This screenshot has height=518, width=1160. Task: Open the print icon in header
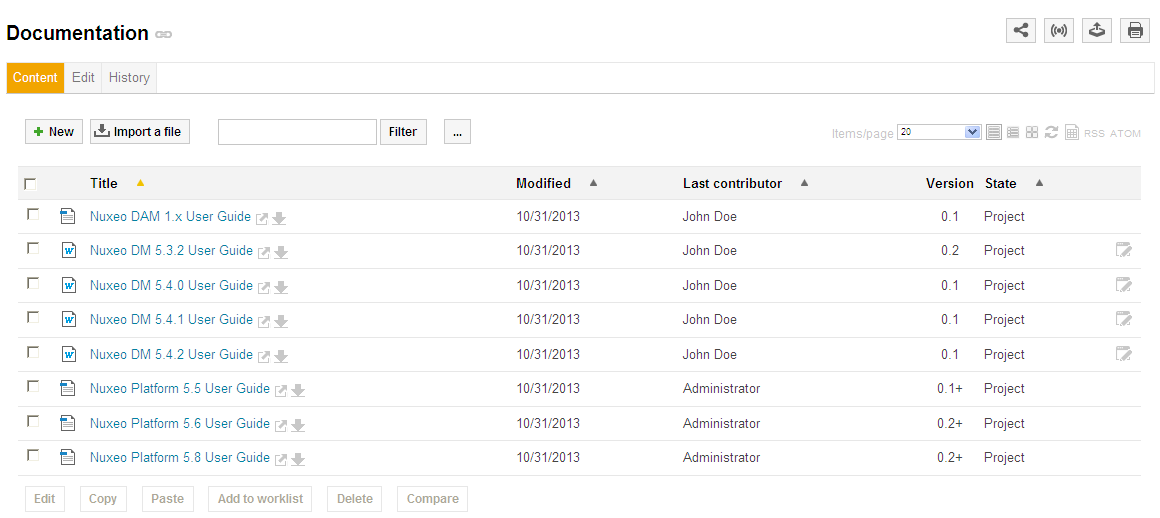[x=1135, y=30]
